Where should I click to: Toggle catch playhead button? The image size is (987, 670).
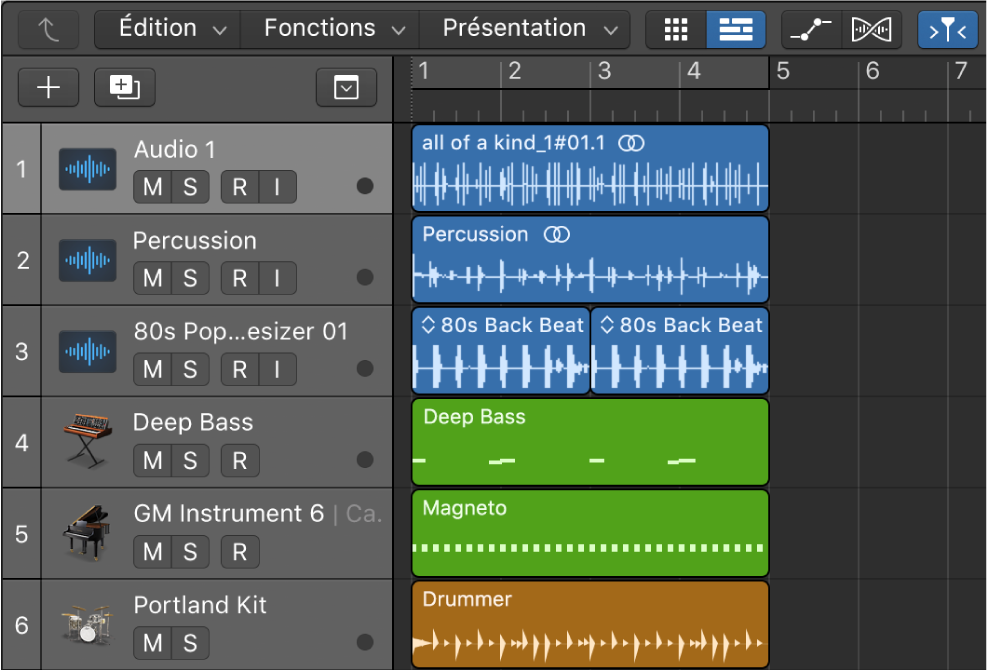click(947, 30)
